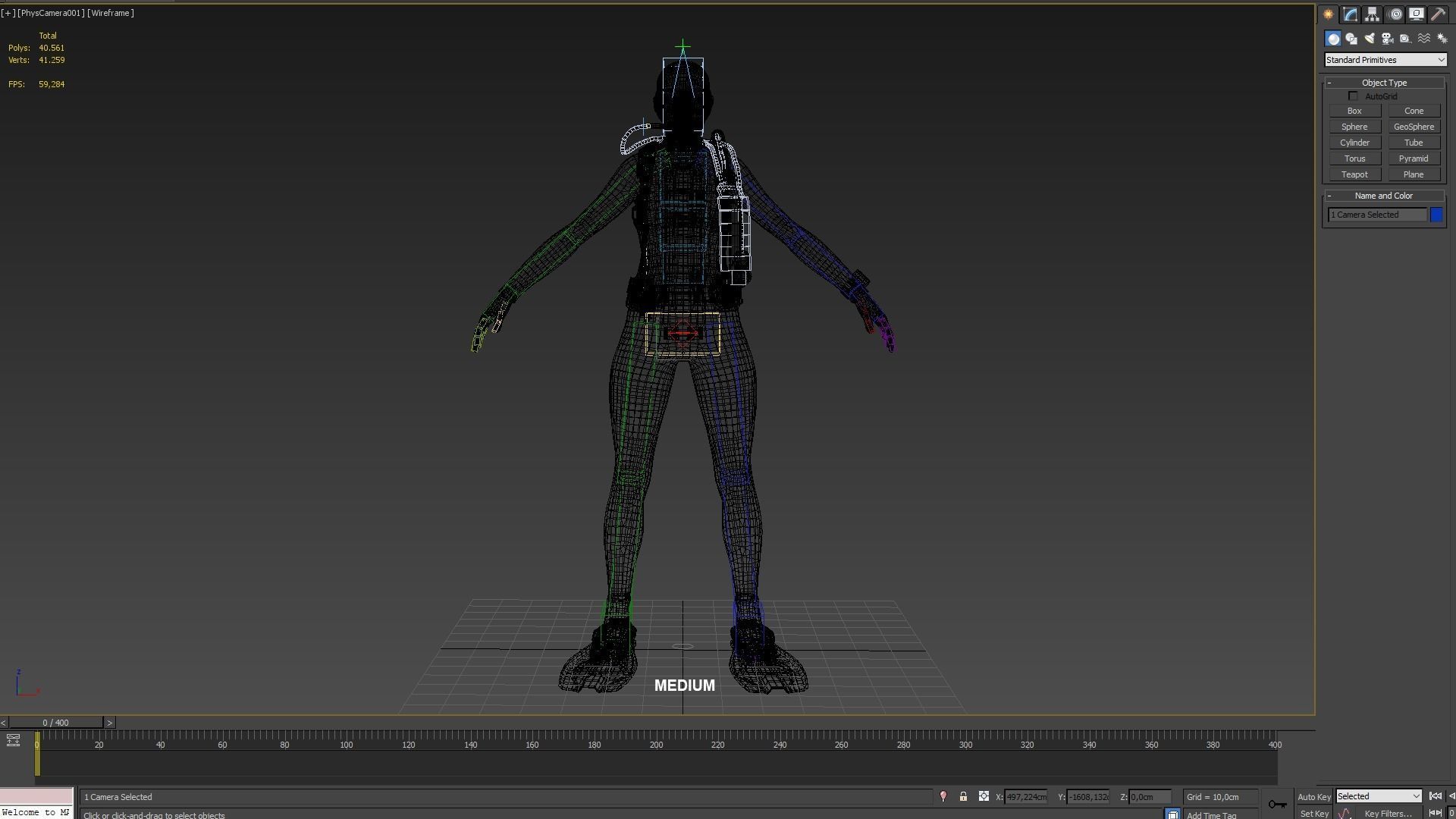The width and height of the screenshot is (1456, 819).
Task: Open the Display panel tab
Action: pyautogui.click(x=1417, y=14)
